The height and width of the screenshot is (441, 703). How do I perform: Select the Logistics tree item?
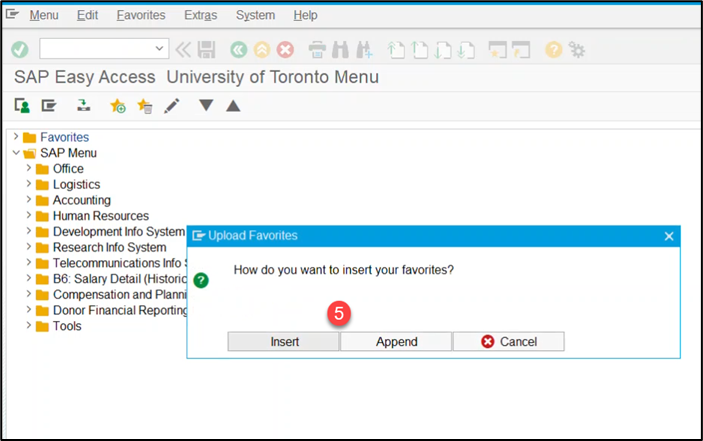point(77,184)
